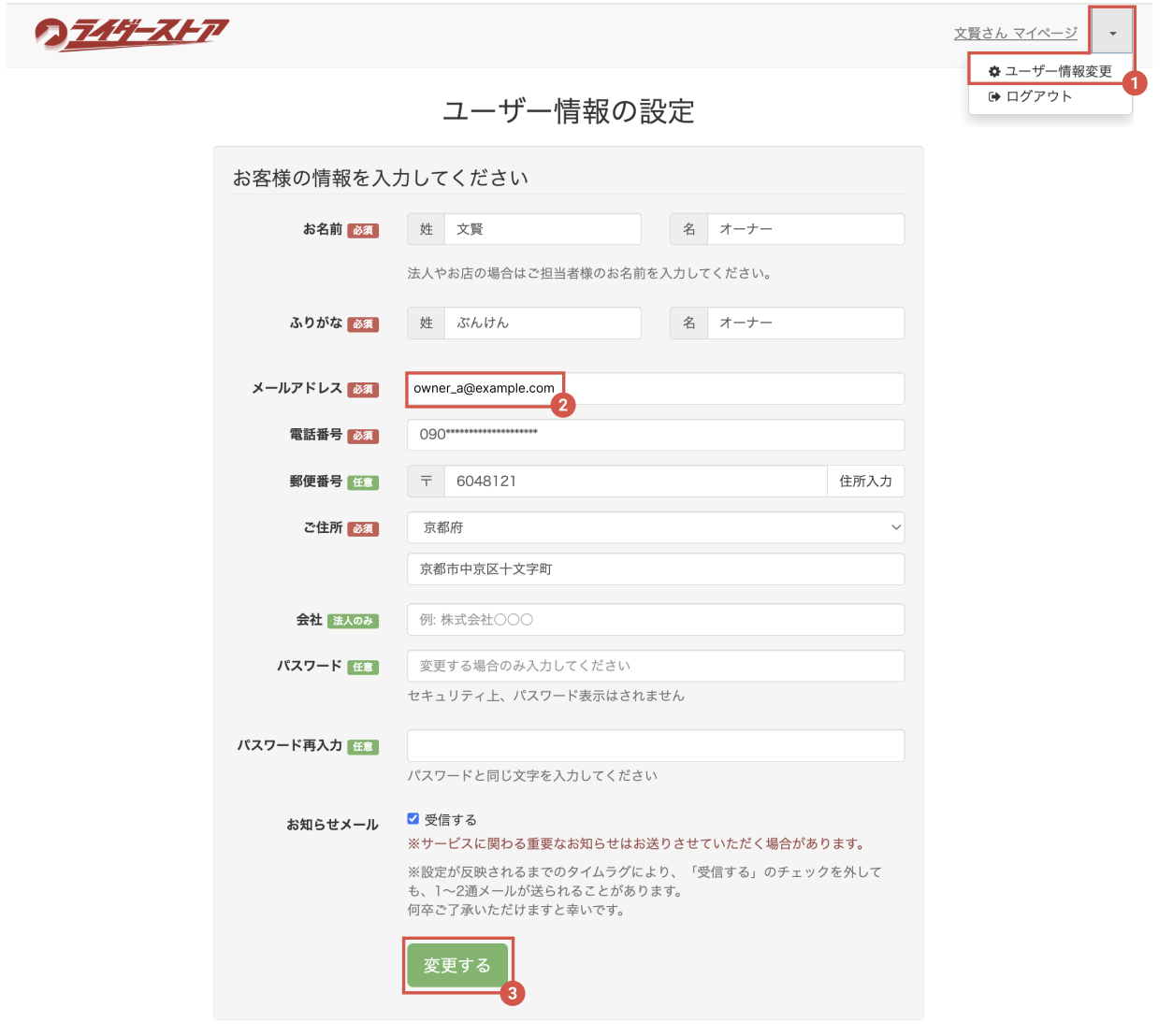Click the 住所入力 button

[x=865, y=482]
